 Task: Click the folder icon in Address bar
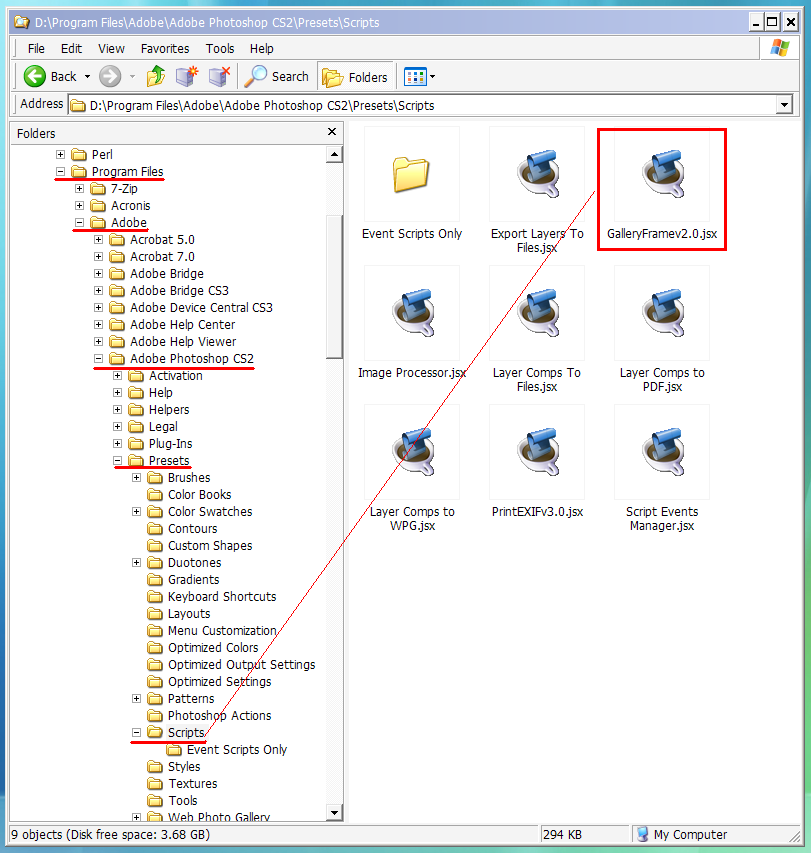(x=78, y=106)
